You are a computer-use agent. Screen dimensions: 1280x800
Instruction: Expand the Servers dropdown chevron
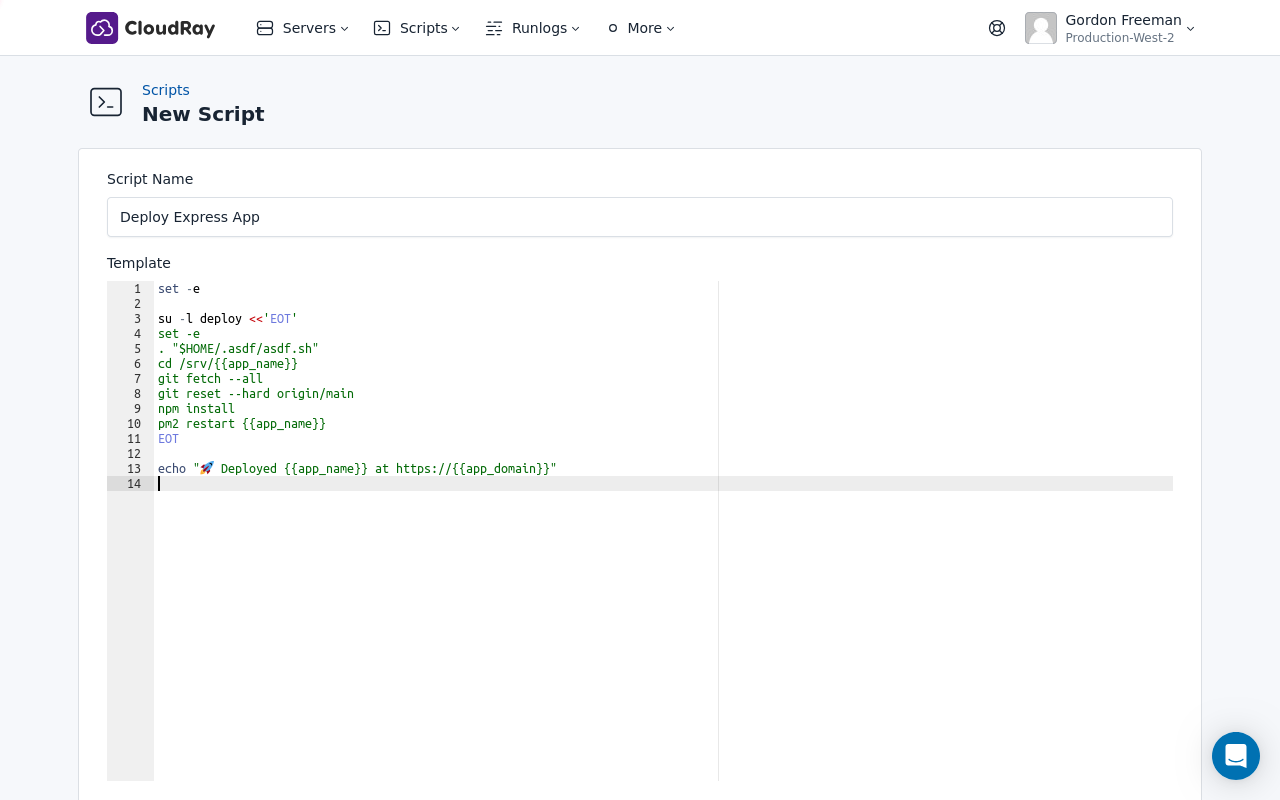click(x=345, y=29)
